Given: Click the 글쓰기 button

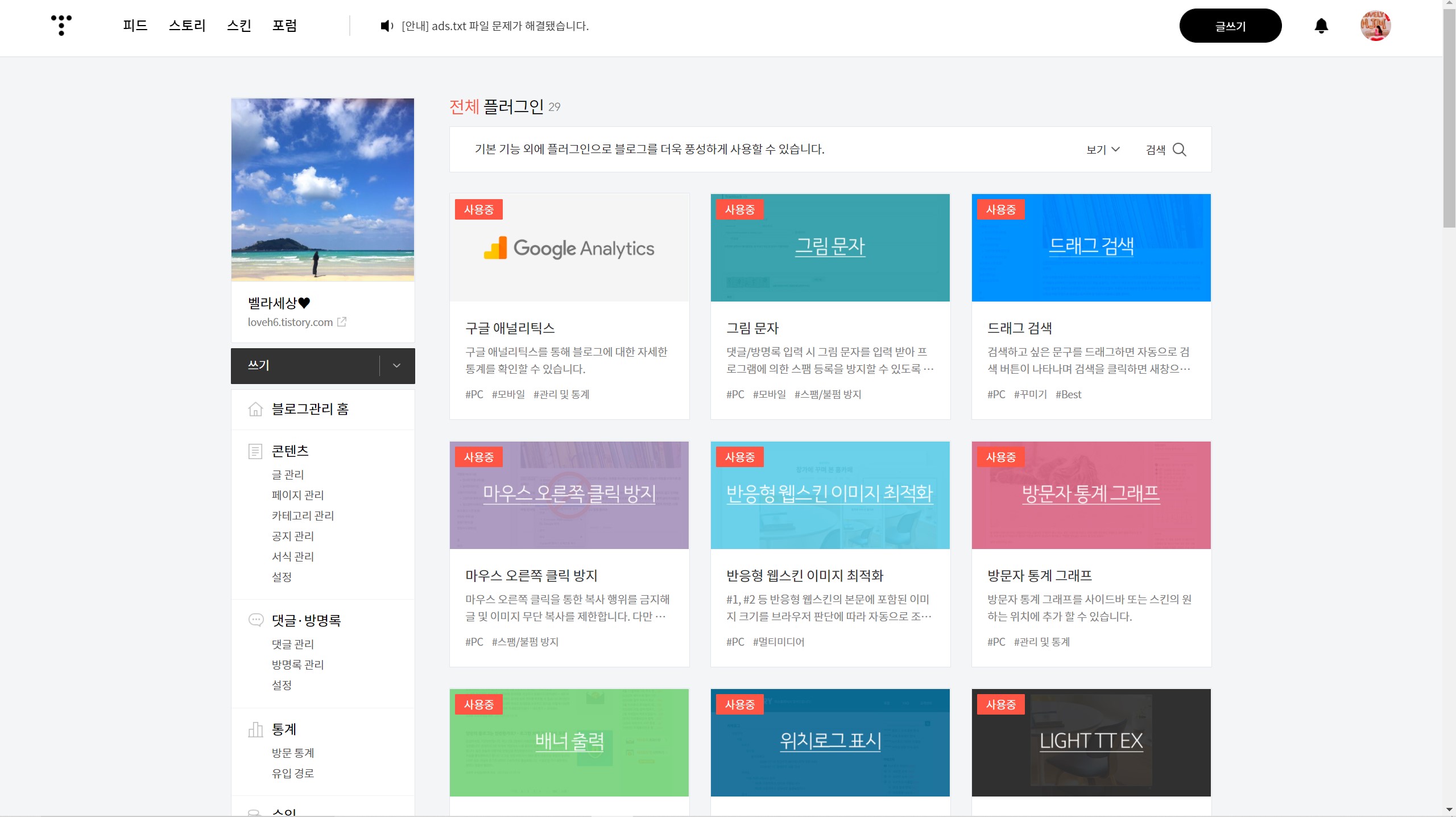Looking at the screenshot, I should [x=1230, y=26].
